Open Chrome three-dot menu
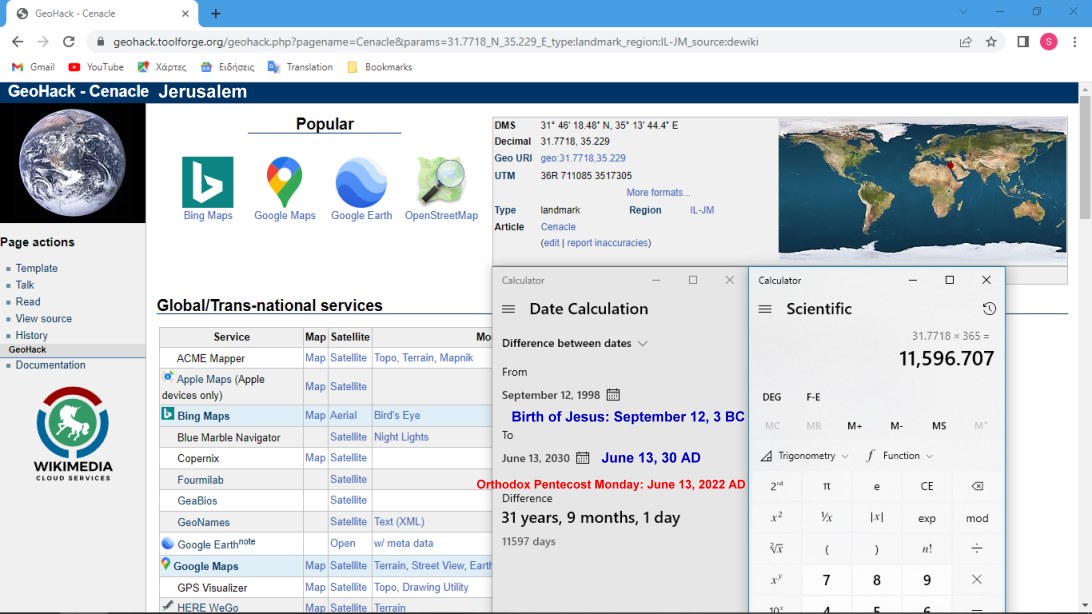The height and width of the screenshot is (614, 1092). tap(1075, 42)
